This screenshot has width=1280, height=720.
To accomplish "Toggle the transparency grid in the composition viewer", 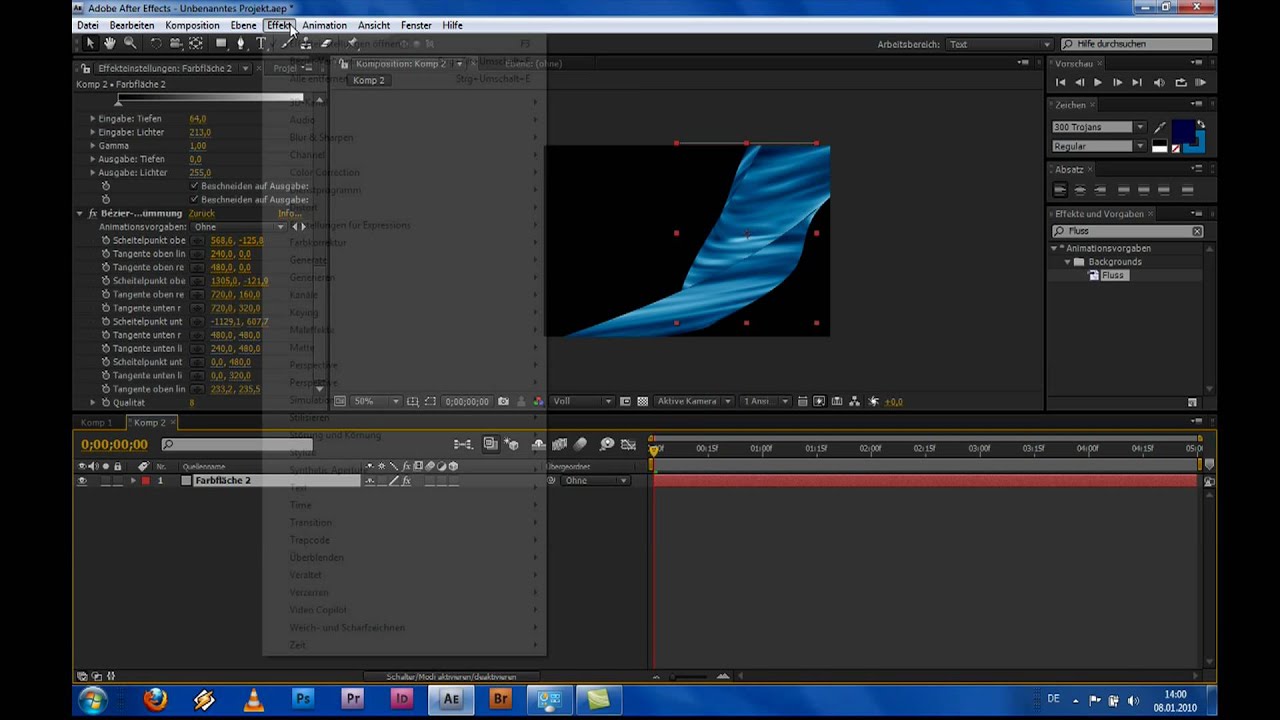I will tap(642, 401).
